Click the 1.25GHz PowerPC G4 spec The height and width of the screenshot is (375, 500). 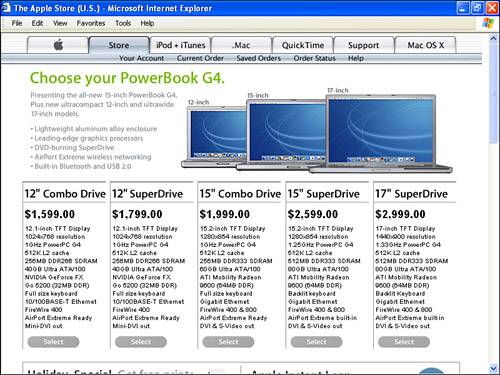click(320, 245)
